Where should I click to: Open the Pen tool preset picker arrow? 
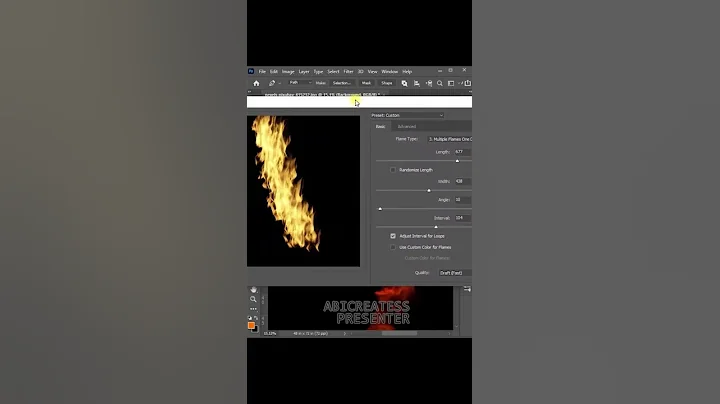click(280, 84)
